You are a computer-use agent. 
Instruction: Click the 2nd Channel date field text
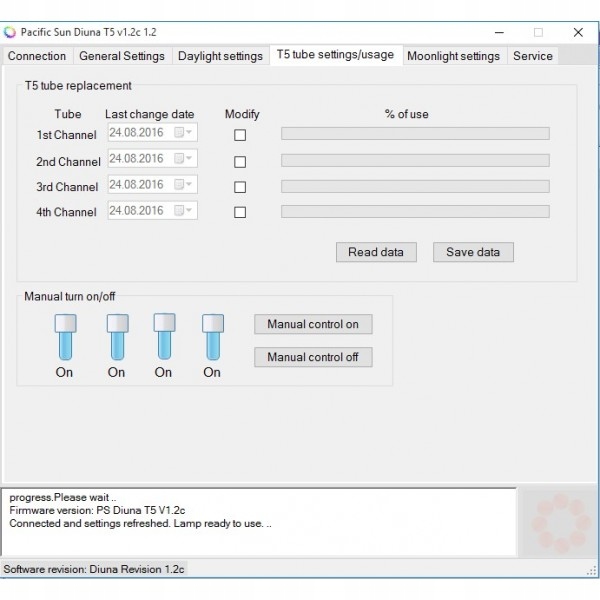[x=136, y=158]
